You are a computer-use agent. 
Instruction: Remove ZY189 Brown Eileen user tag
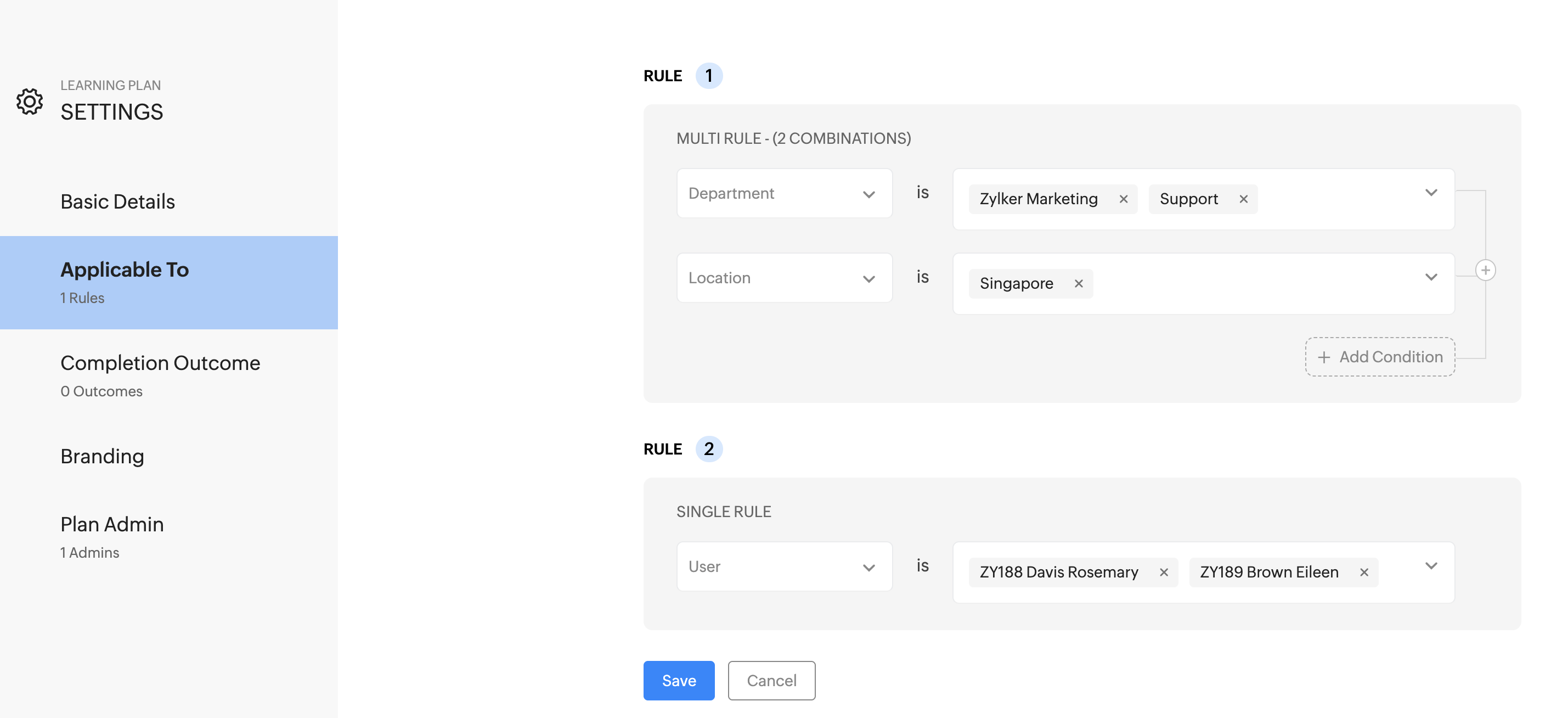click(x=1363, y=573)
